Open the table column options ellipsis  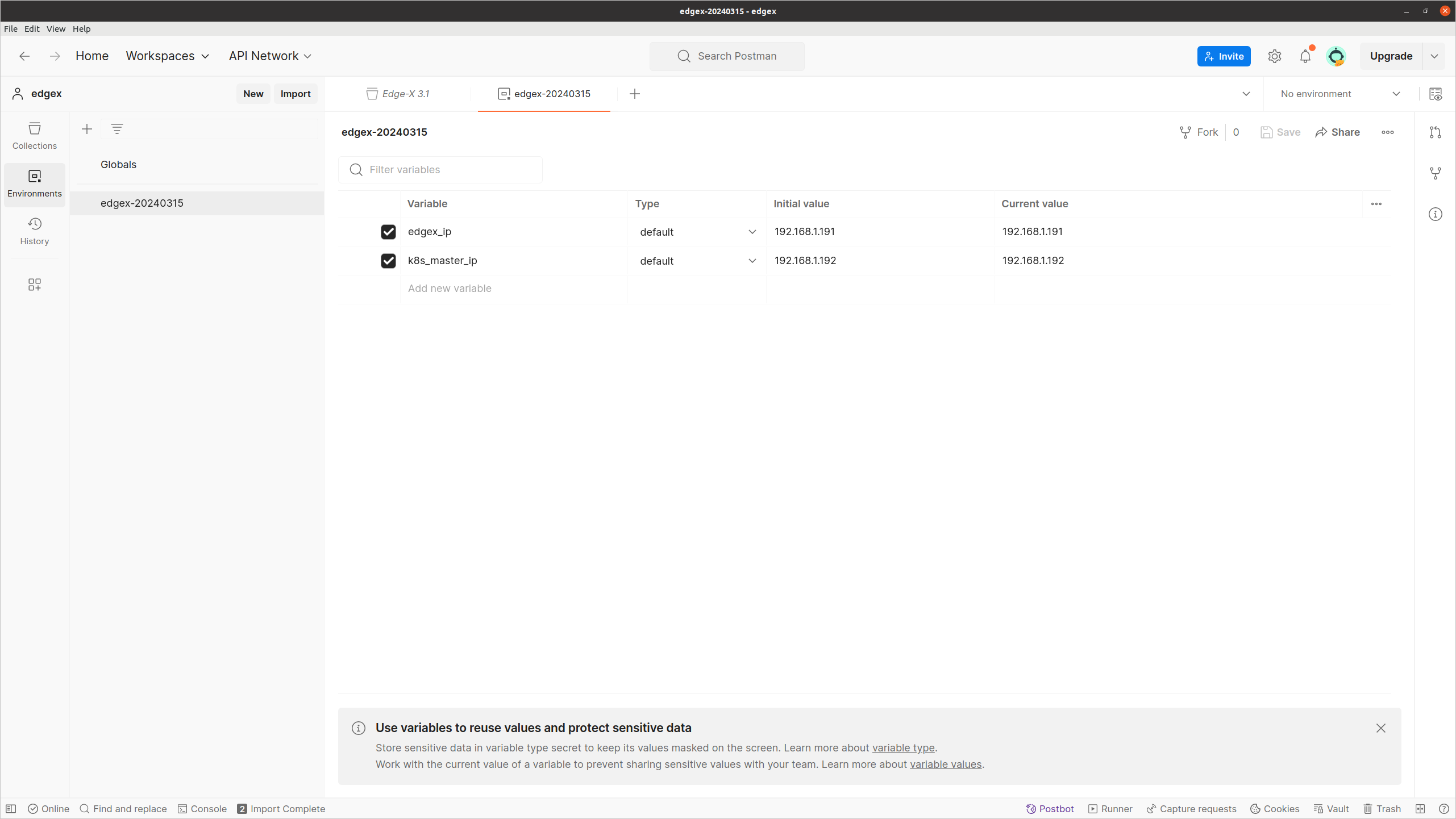[x=1376, y=204]
